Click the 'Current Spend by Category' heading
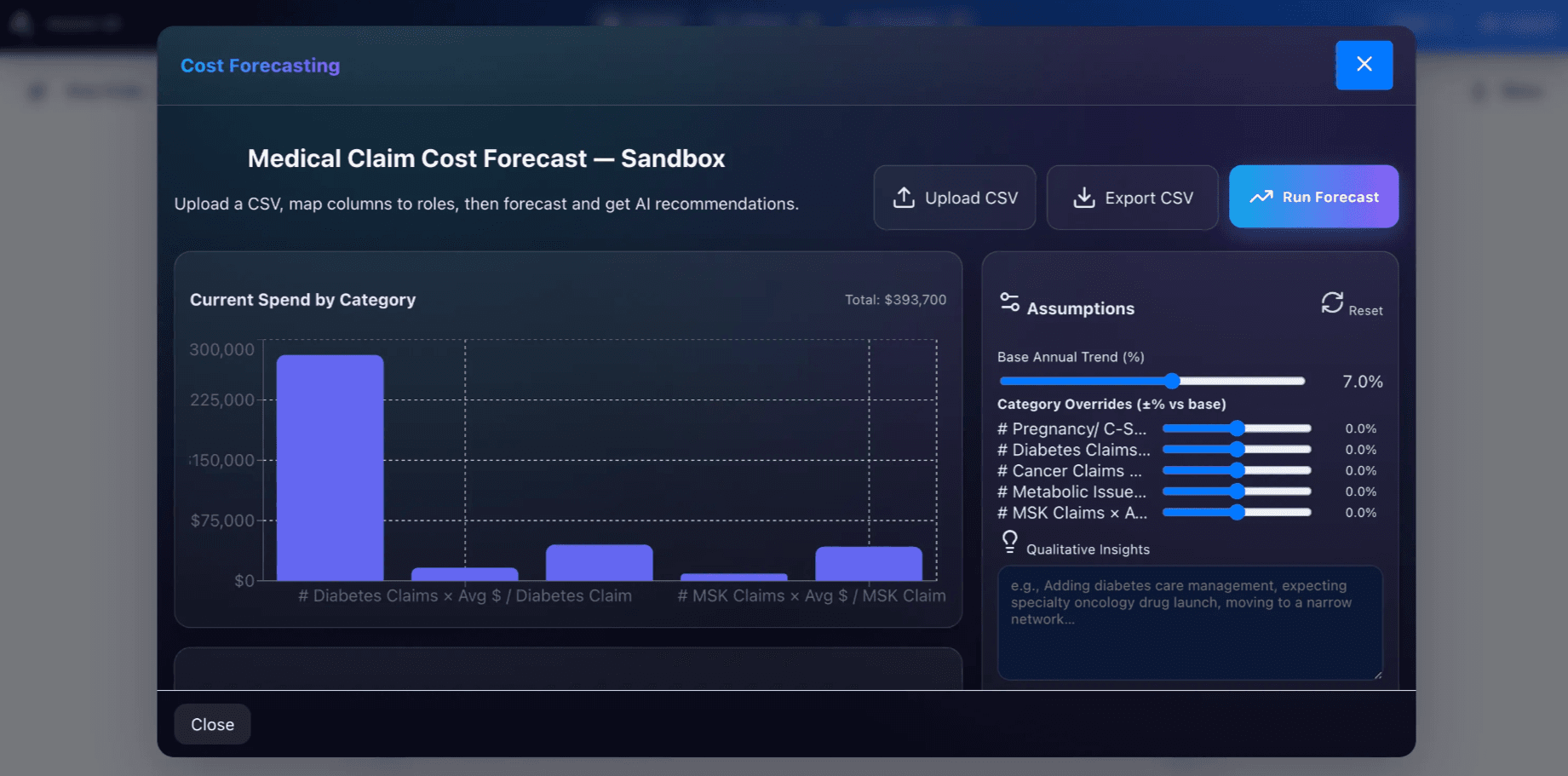This screenshot has height=776, width=1568. 302,300
